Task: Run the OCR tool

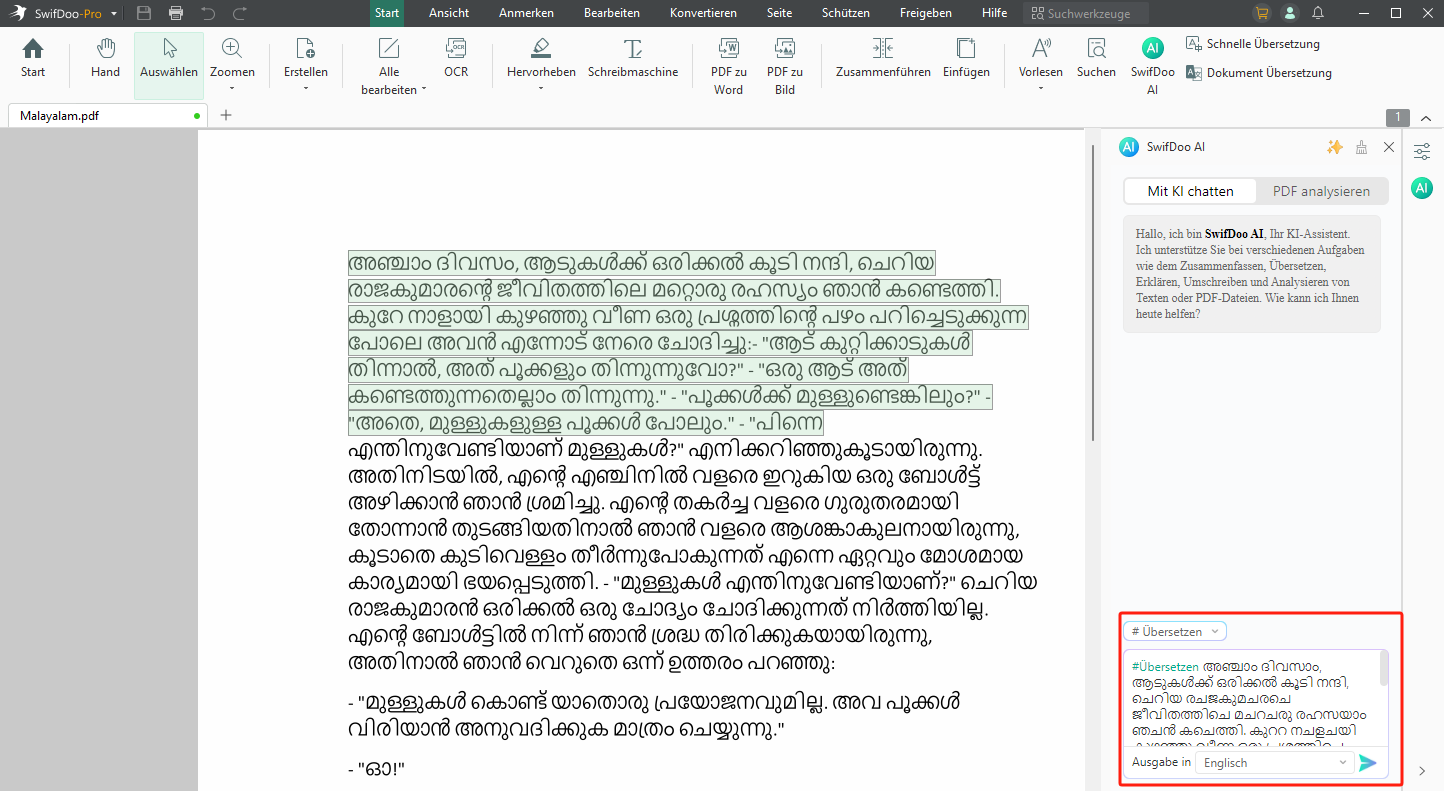Action: coord(456,59)
